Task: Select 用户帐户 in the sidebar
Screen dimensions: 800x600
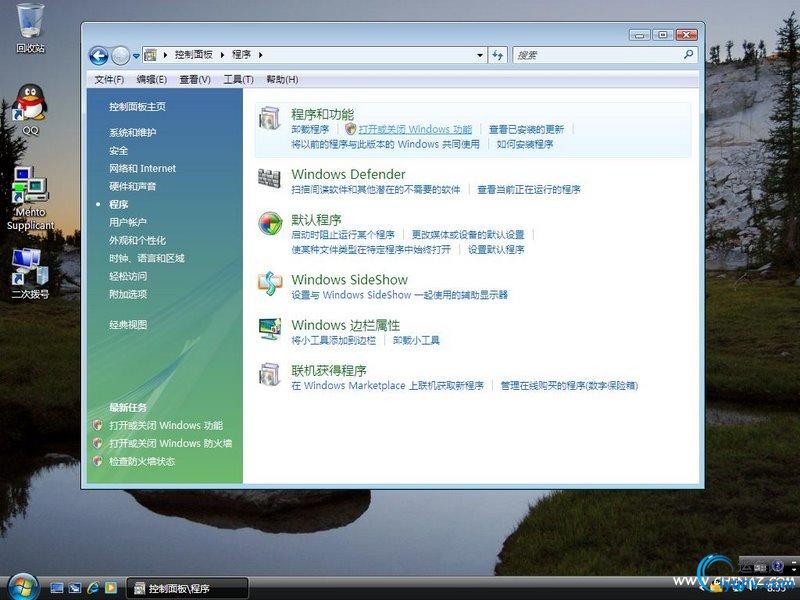Action: 128,222
